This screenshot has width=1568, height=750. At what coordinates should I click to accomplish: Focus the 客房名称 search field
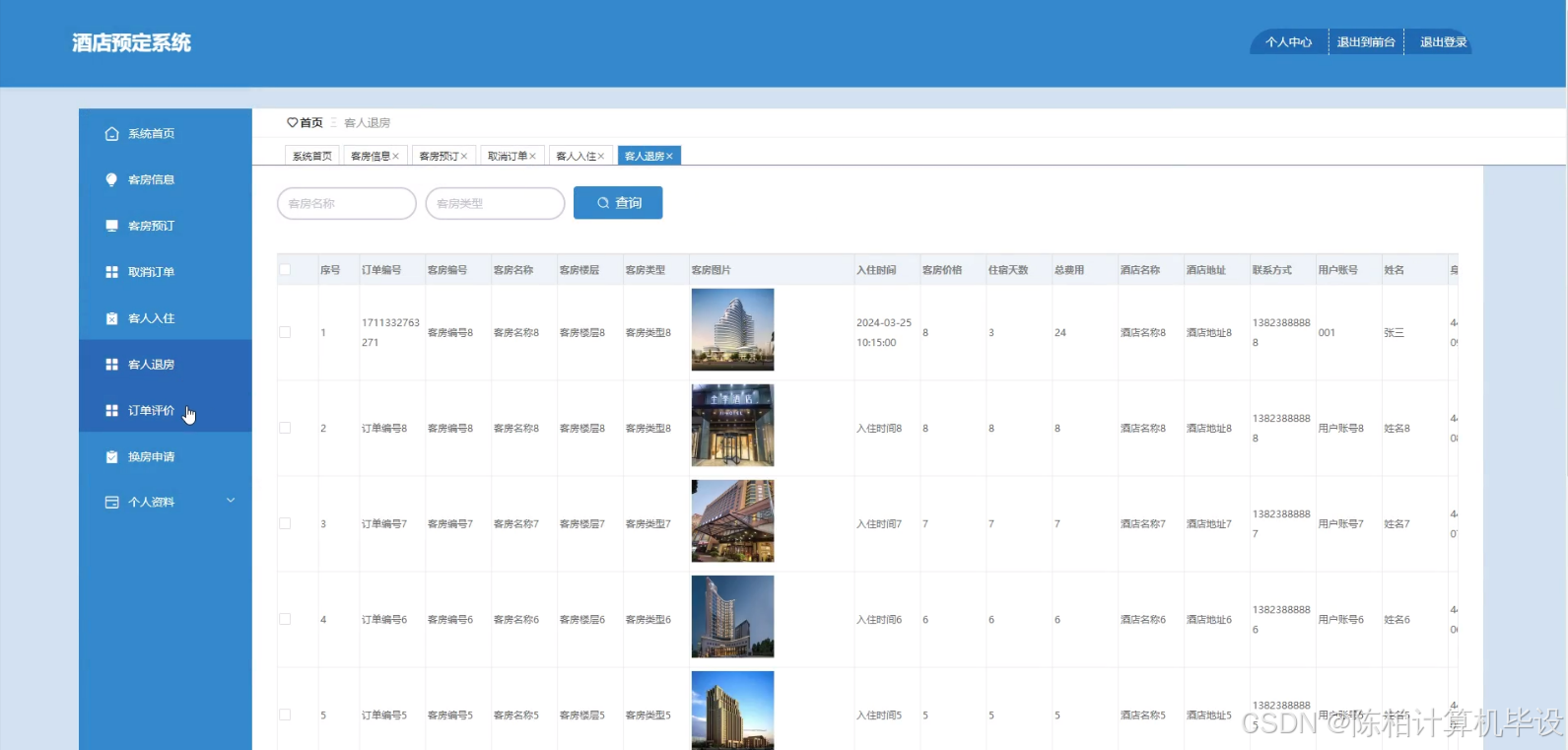pos(347,204)
